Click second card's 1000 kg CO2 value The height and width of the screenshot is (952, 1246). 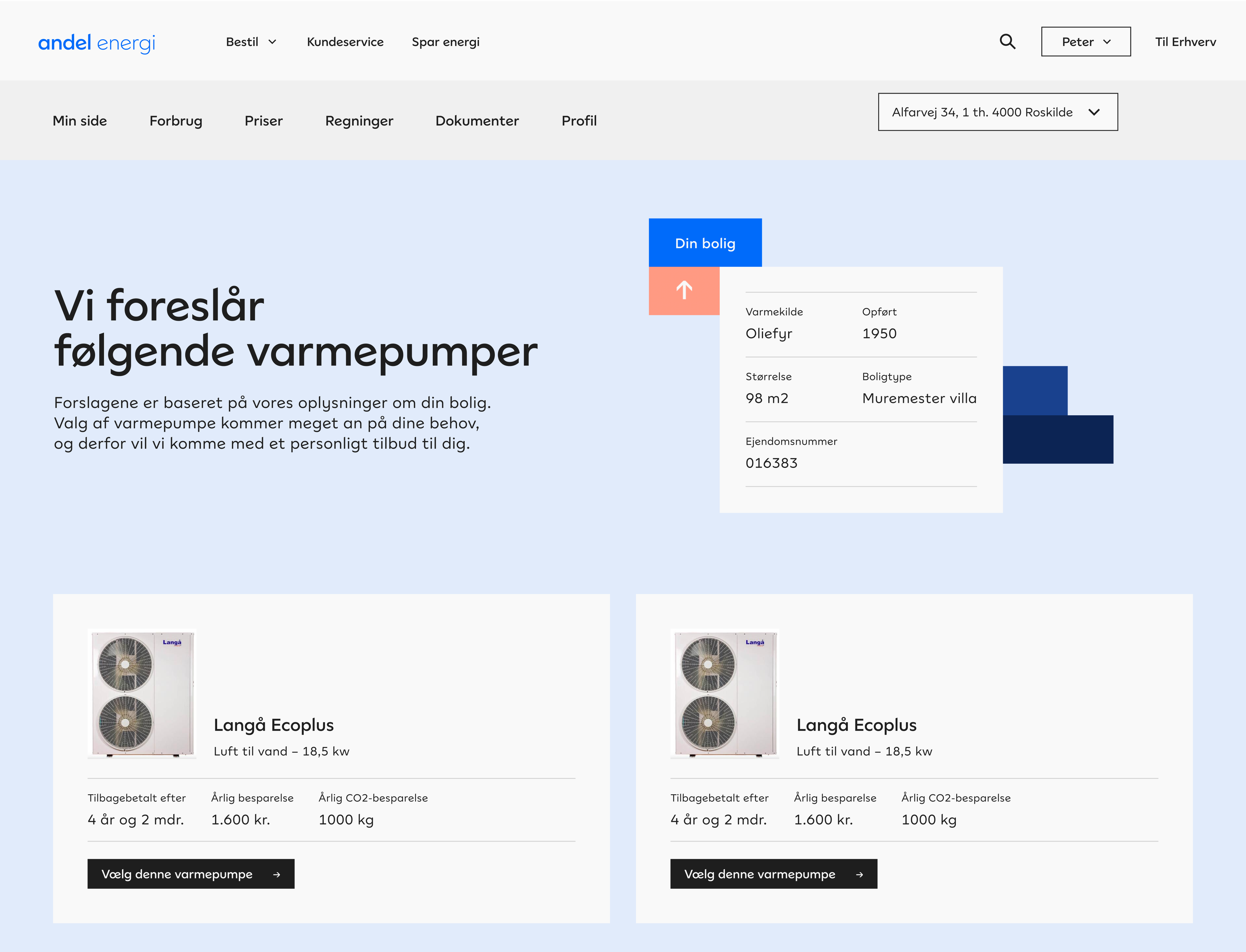(x=929, y=820)
